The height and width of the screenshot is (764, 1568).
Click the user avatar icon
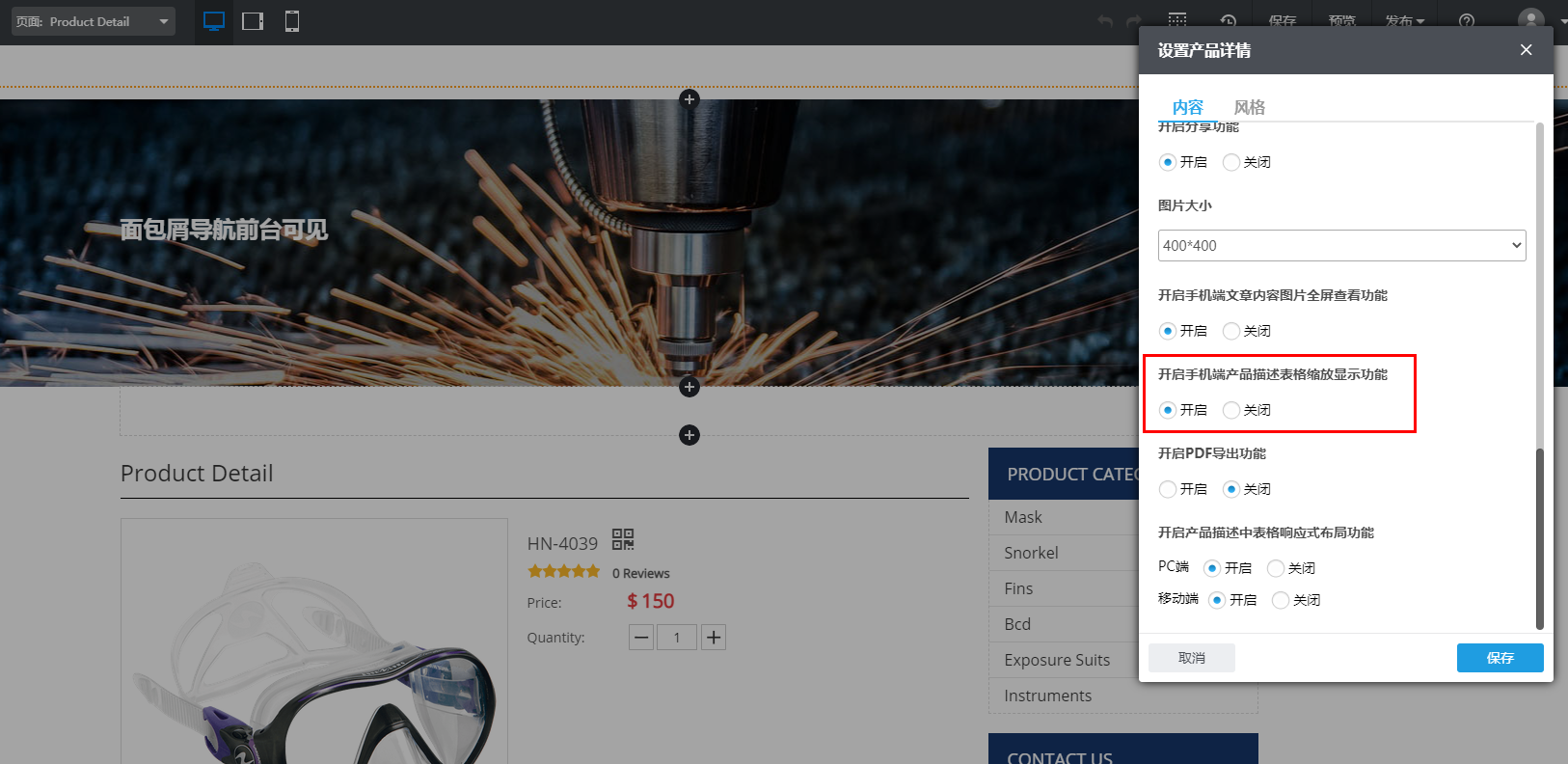(1530, 20)
